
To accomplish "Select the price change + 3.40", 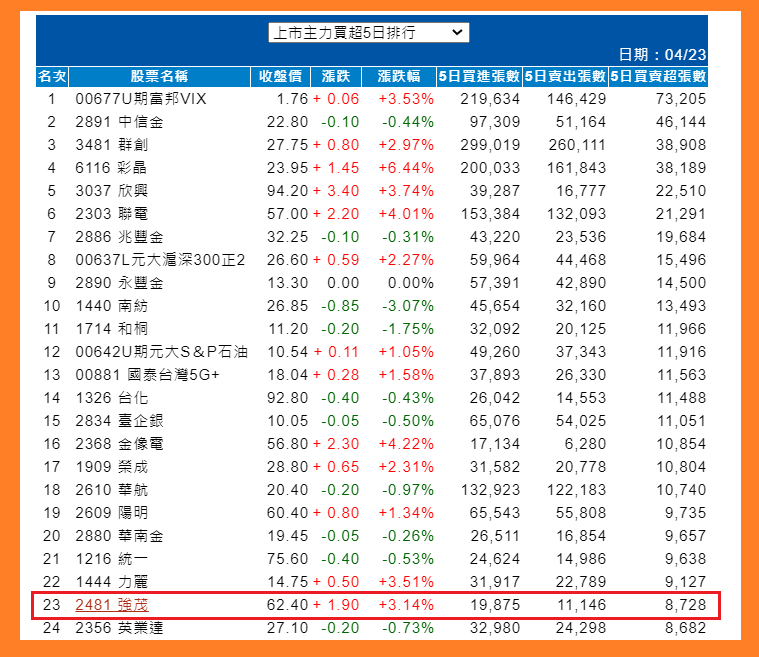I will click(x=336, y=191).
